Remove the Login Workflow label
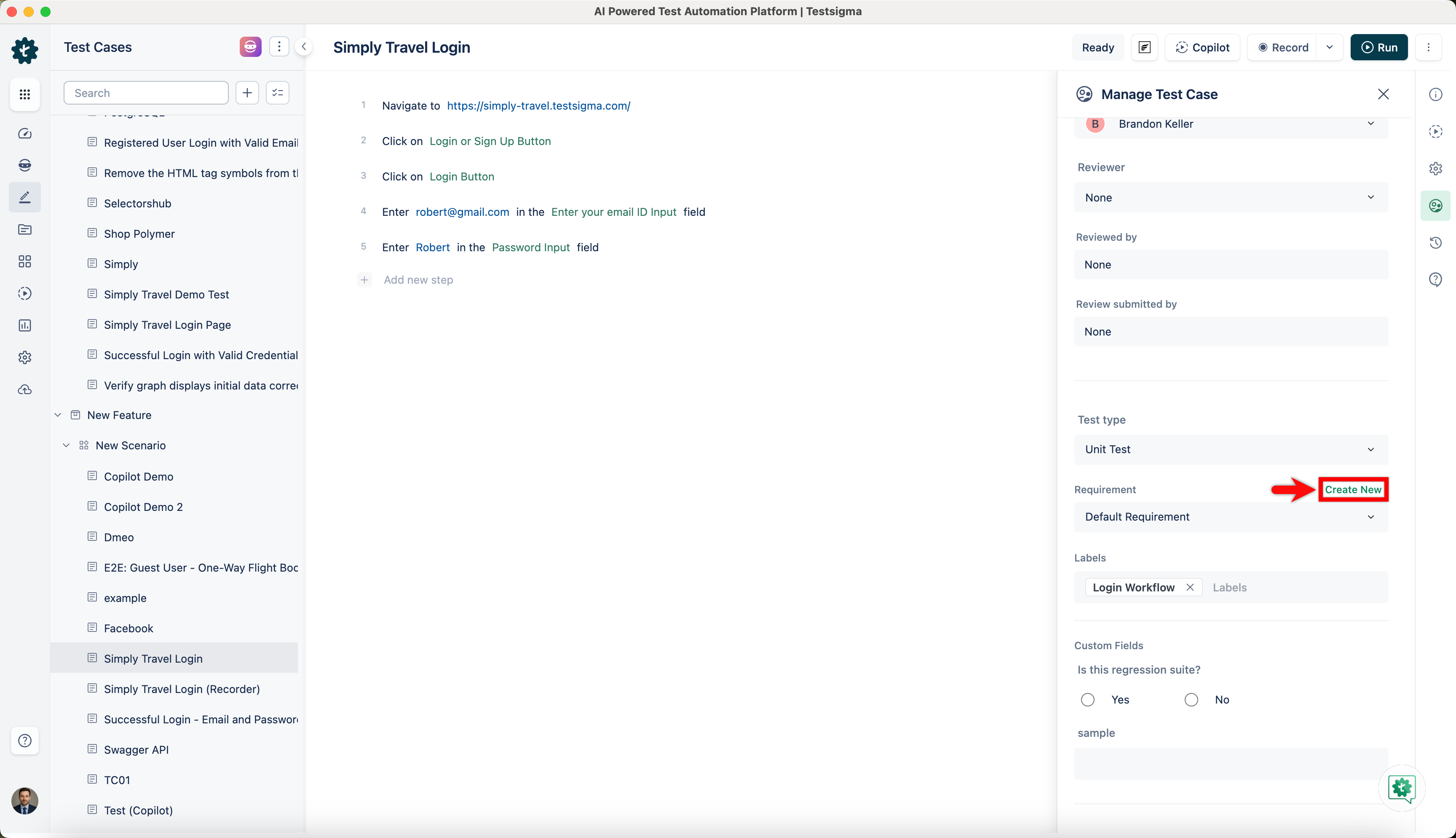 tap(1190, 588)
